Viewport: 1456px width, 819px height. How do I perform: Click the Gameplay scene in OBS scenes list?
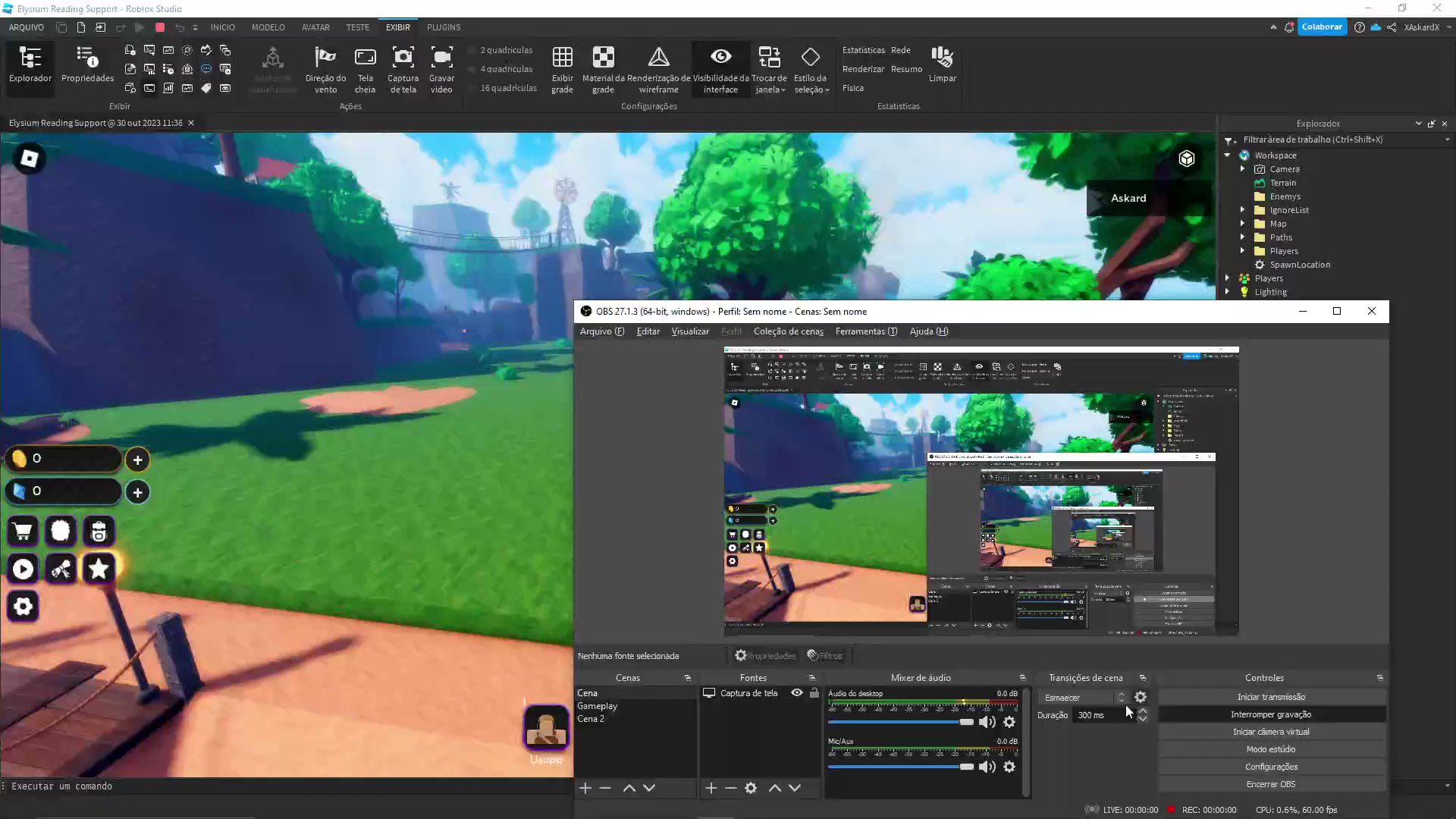click(x=597, y=706)
